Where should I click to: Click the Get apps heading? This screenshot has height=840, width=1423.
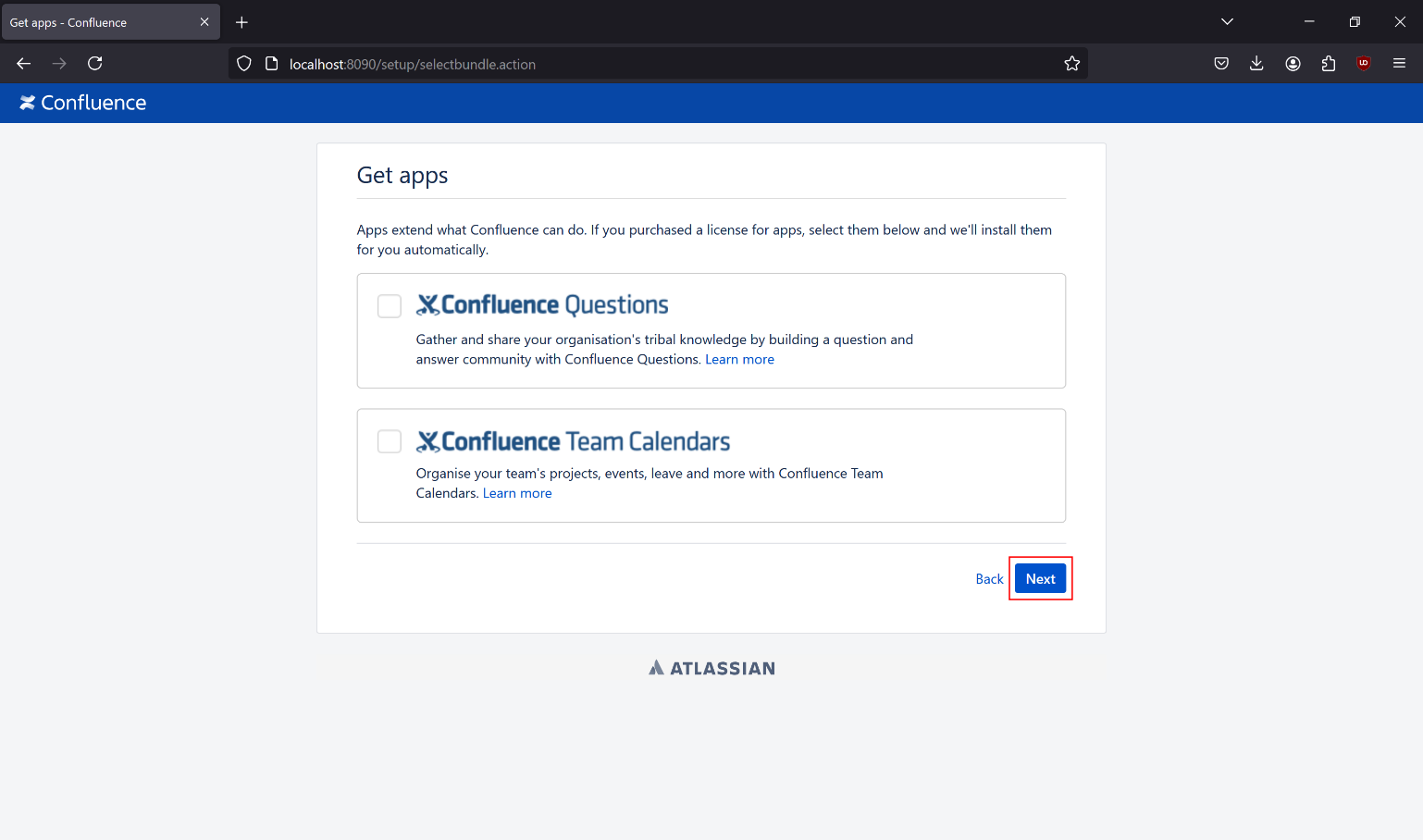click(402, 176)
